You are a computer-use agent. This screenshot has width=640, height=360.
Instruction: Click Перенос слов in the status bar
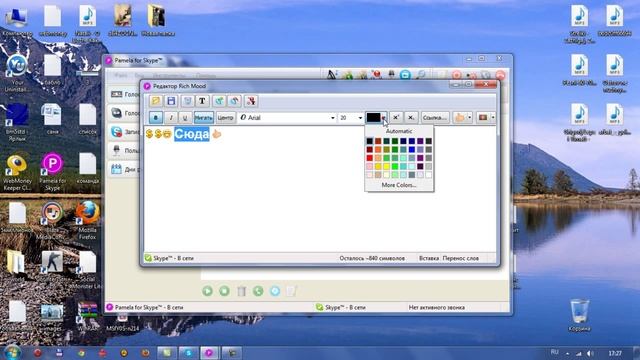click(461, 258)
